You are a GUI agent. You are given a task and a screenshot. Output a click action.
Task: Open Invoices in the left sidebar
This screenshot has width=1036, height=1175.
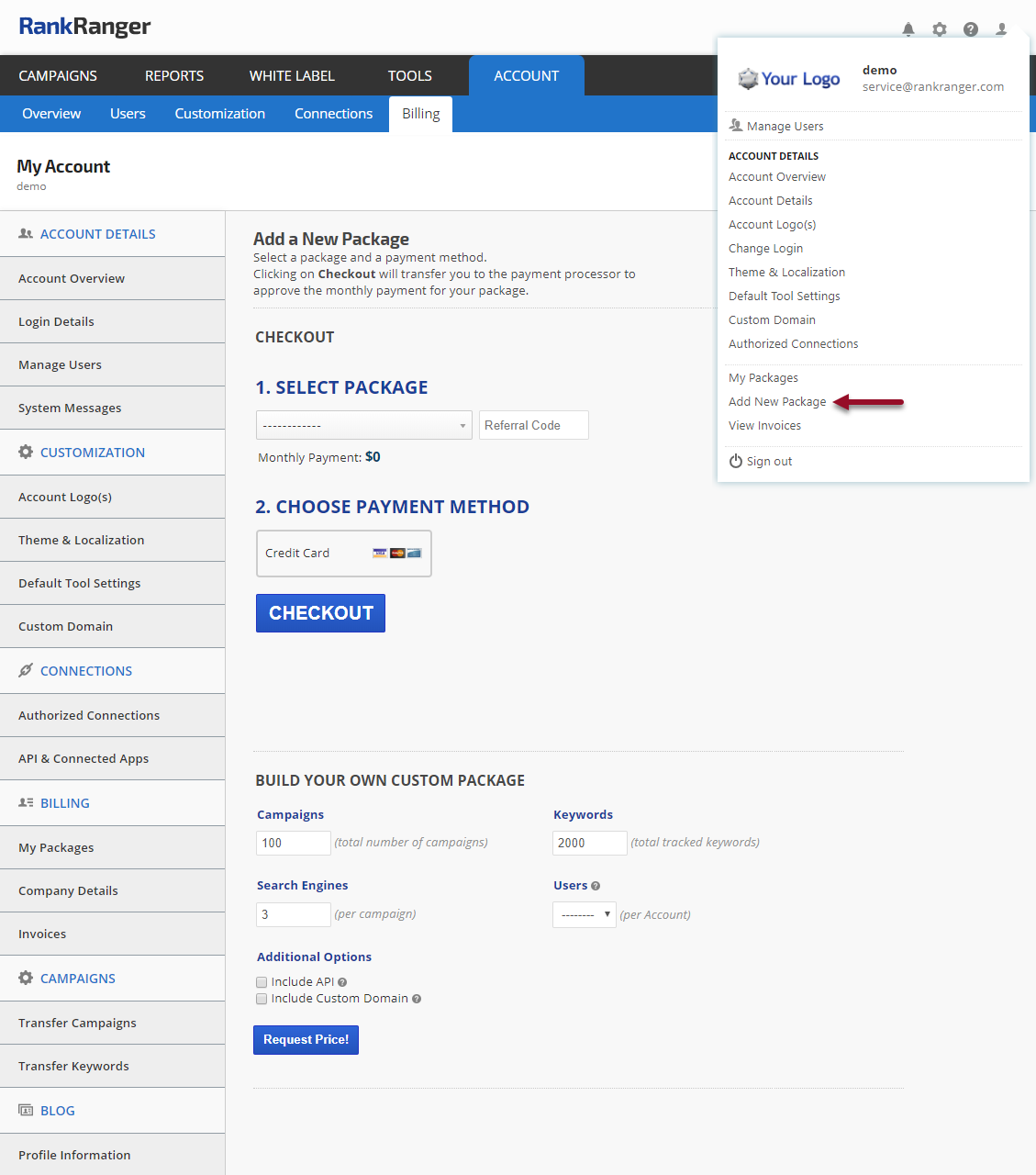(42, 934)
